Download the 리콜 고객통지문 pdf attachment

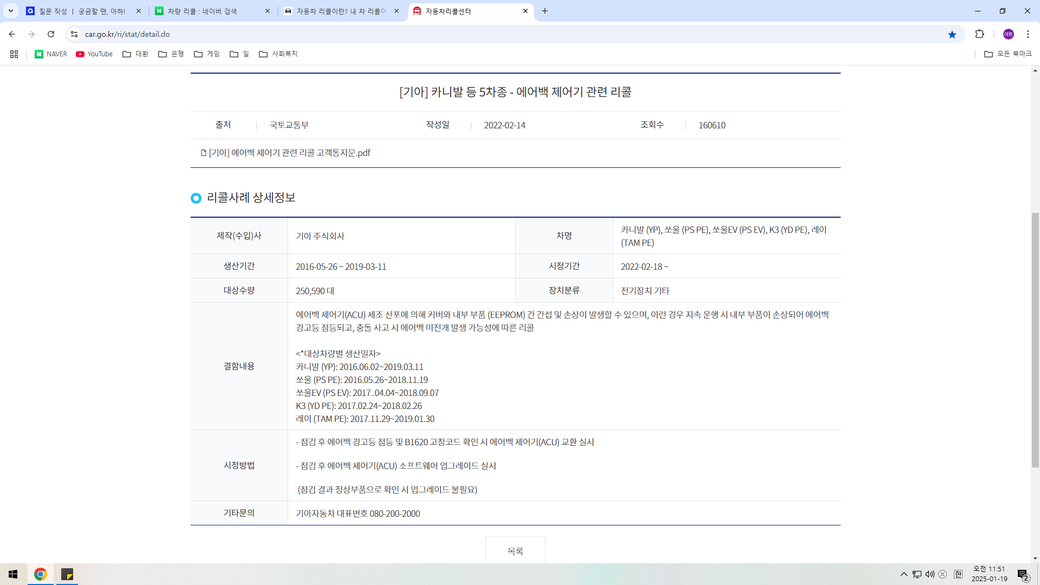click(288, 153)
